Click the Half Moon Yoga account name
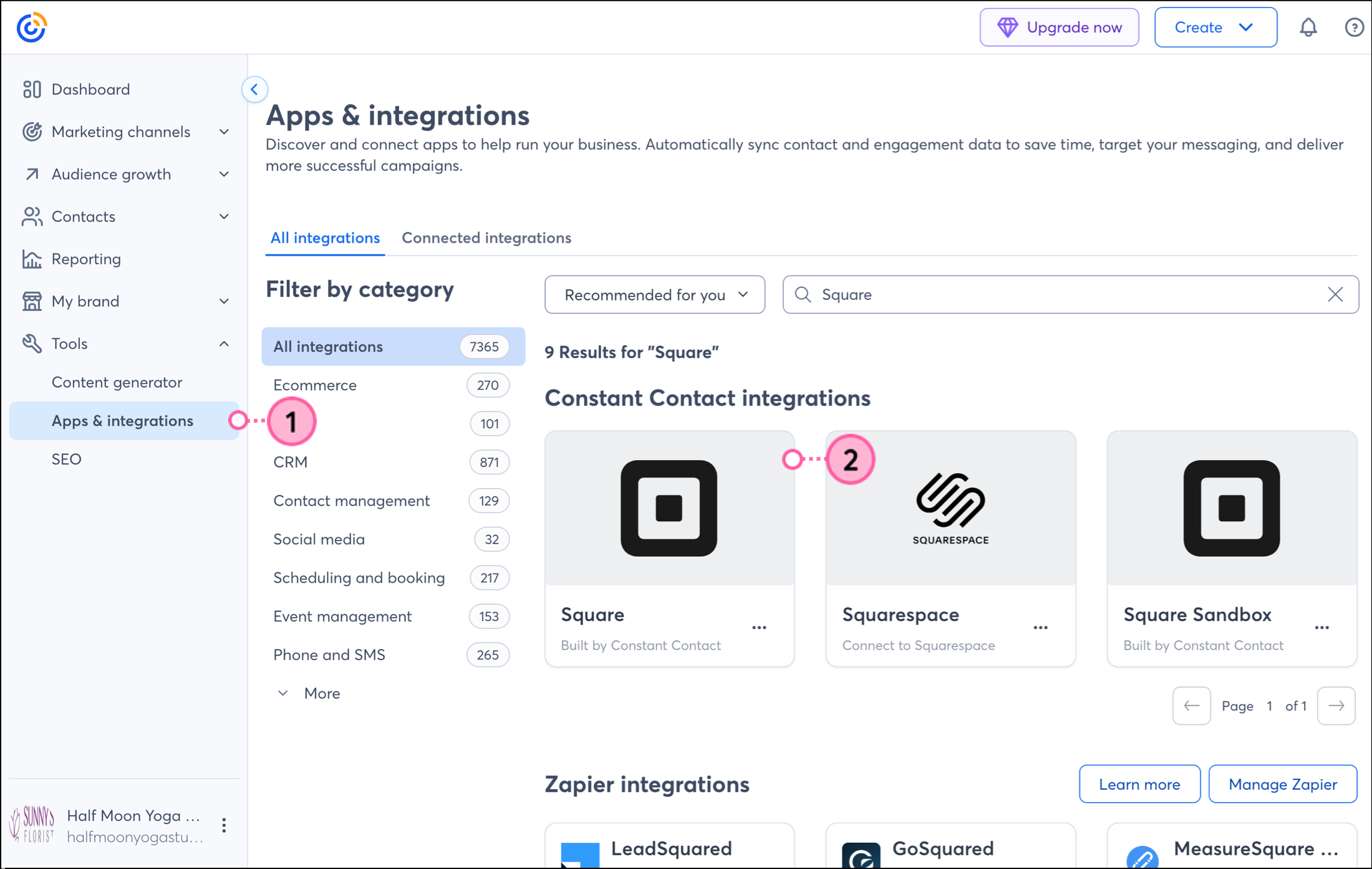Image resolution: width=1372 pixels, height=869 pixels. 133,815
